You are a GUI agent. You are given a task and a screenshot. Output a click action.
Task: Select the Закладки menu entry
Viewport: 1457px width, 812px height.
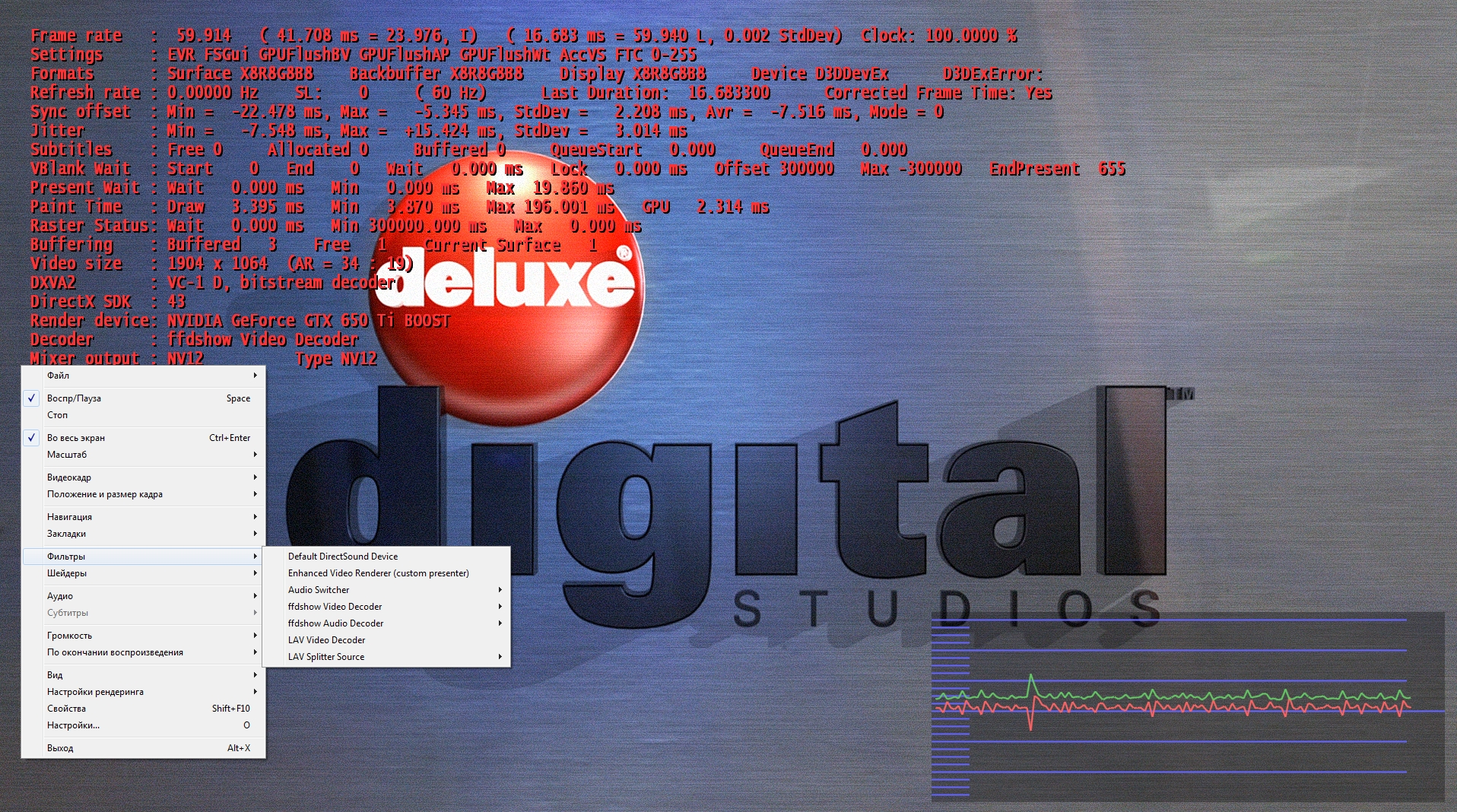(x=67, y=534)
